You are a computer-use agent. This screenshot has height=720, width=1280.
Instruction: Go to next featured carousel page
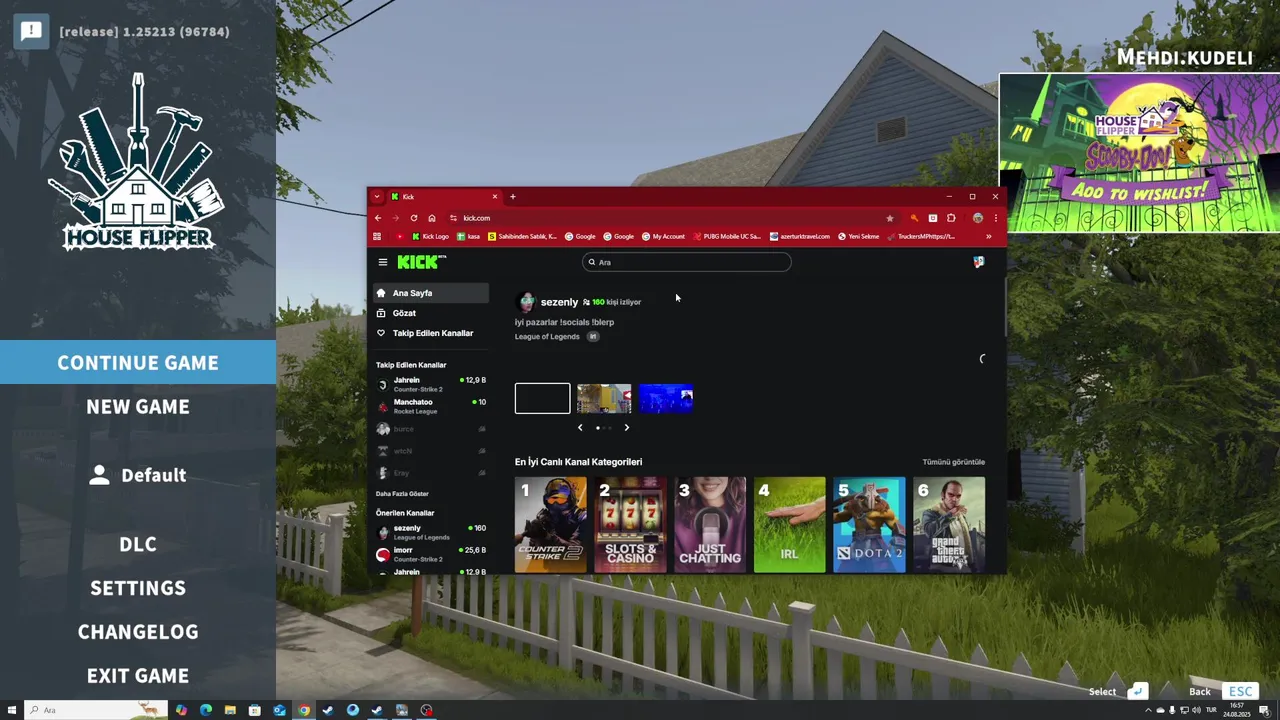click(x=627, y=428)
